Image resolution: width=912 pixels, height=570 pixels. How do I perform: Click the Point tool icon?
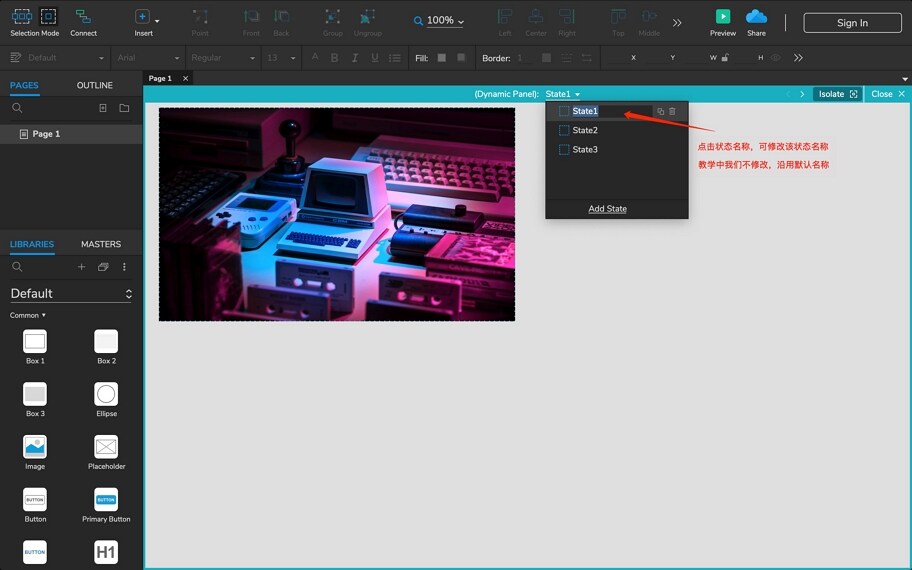[x=200, y=16]
